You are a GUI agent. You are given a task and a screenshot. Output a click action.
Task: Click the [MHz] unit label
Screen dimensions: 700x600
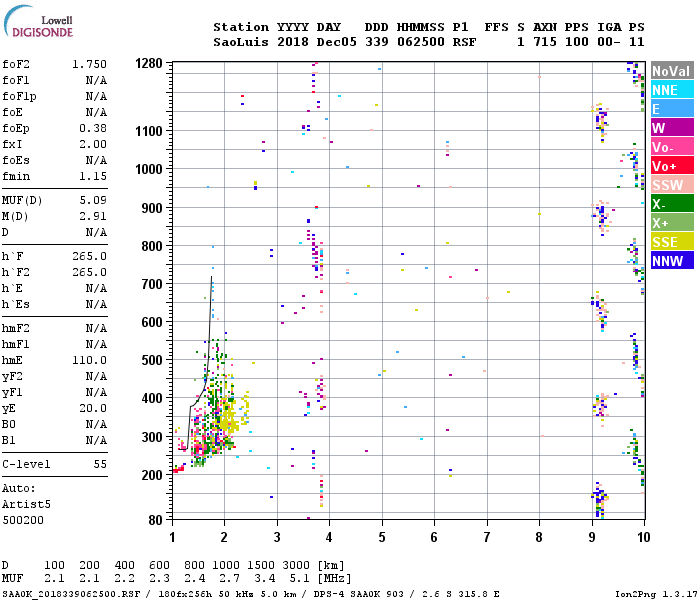tap(334, 579)
